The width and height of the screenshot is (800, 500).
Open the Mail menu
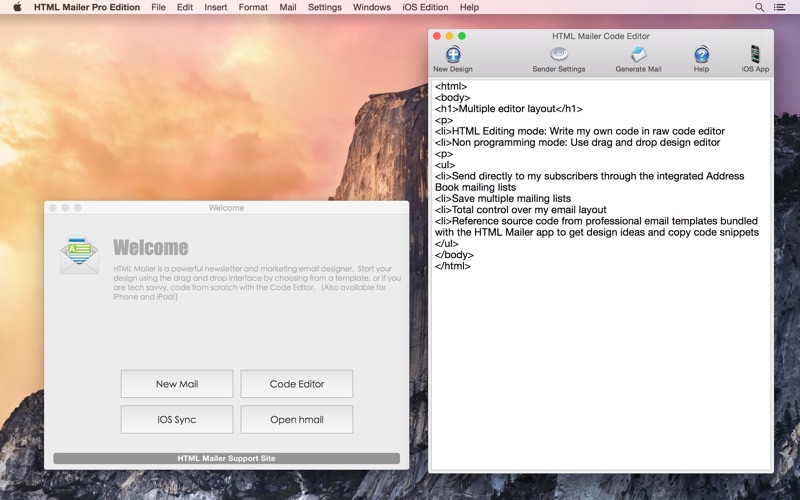[x=288, y=7]
